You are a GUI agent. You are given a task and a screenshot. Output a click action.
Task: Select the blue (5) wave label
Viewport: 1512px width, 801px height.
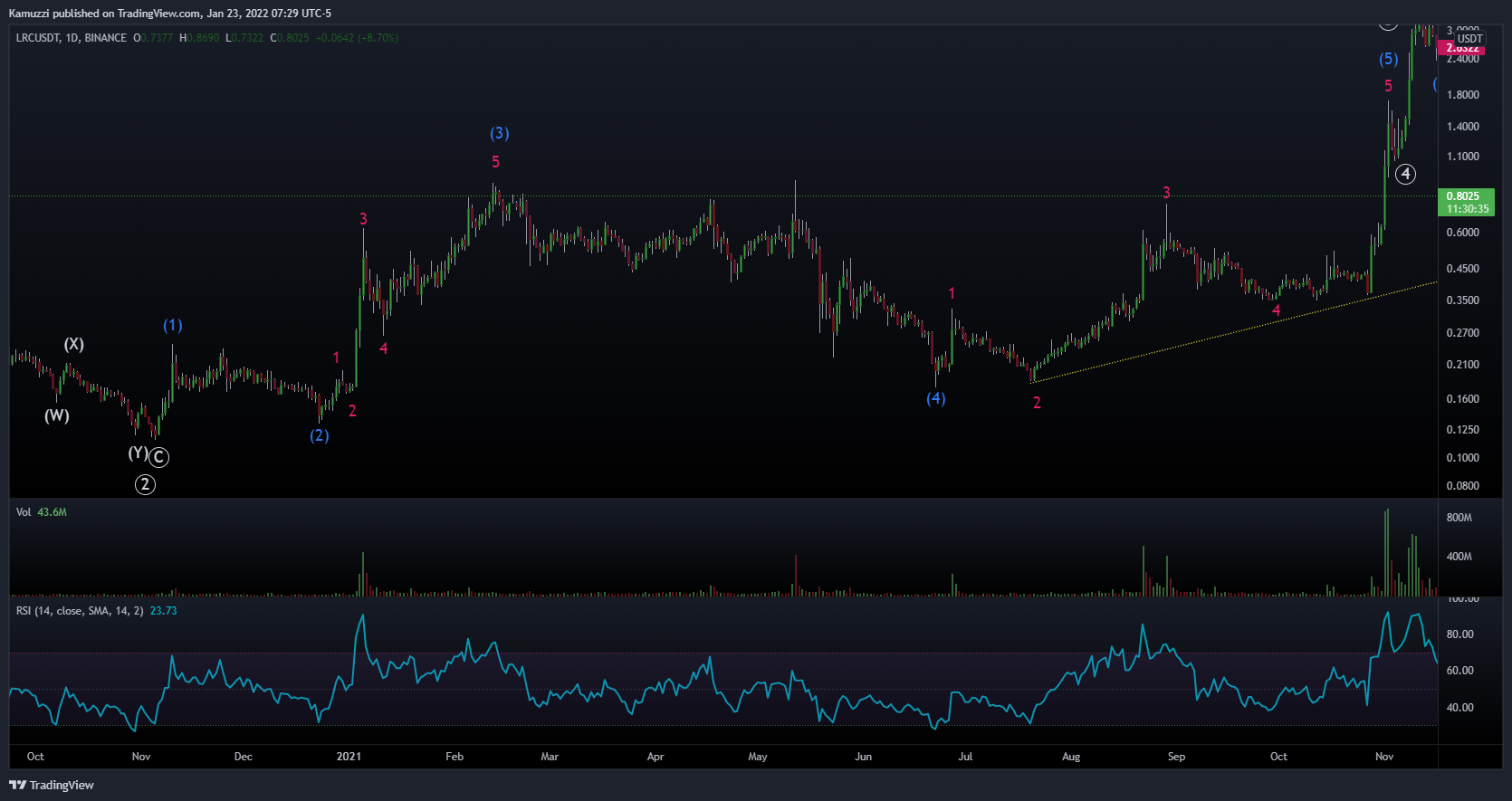1389,59
